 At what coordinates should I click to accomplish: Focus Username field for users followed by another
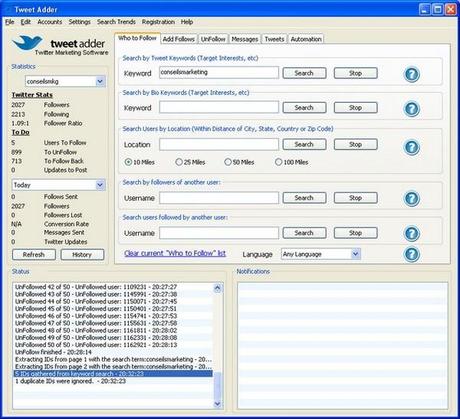tap(219, 233)
